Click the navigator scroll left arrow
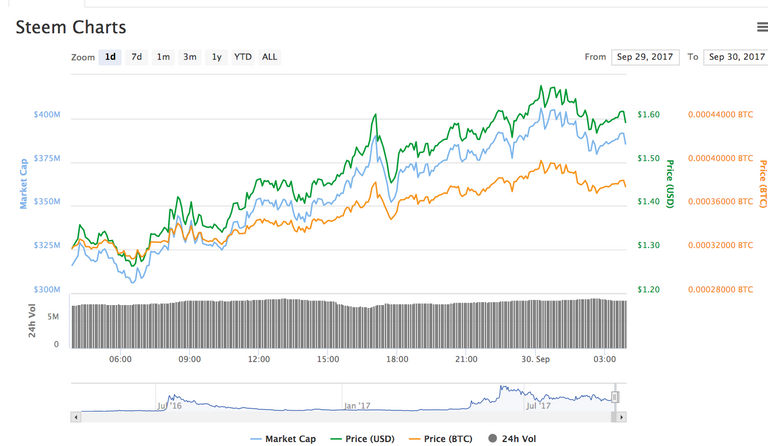This screenshot has height=446, width=768. pyautogui.click(x=75, y=417)
